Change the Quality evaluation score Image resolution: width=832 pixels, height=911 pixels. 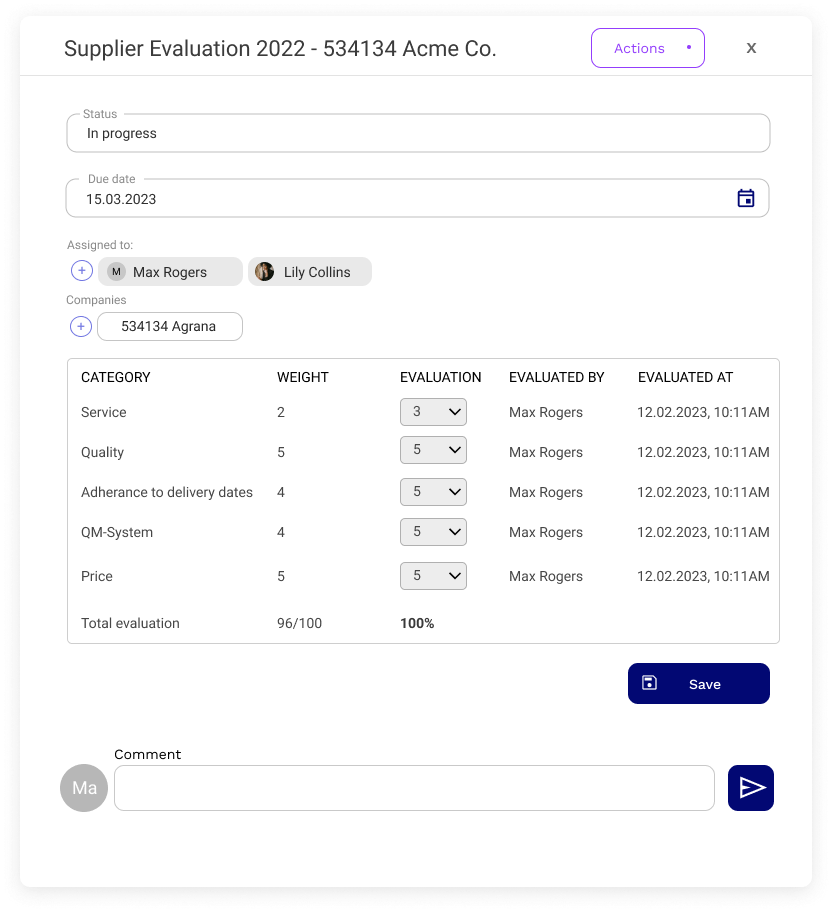(433, 450)
